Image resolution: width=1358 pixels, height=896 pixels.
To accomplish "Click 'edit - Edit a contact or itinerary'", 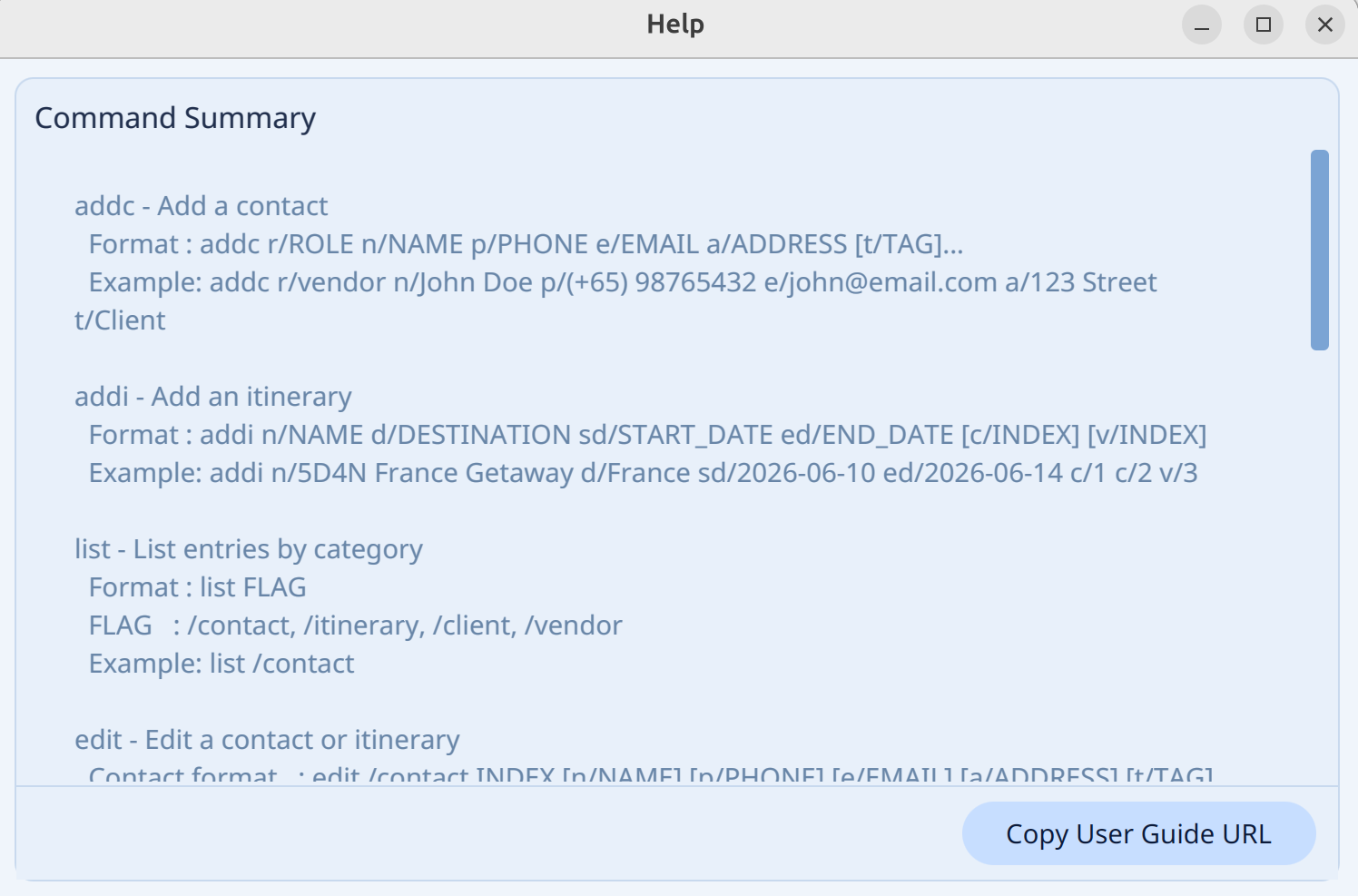I will pyautogui.click(x=267, y=740).
